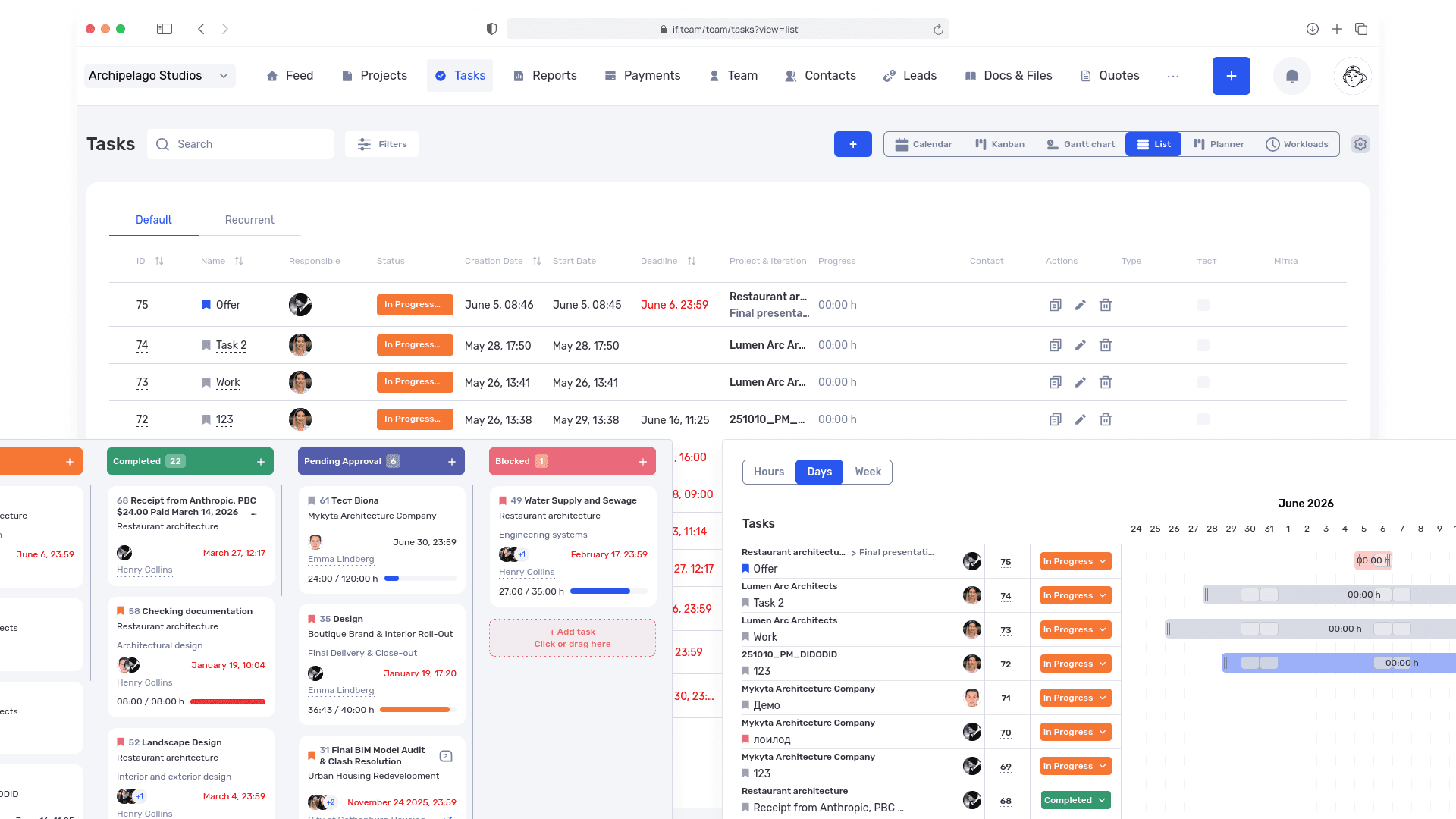This screenshot has height=819, width=1456.
Task: Go to Reports in the navigation
Action: [545, 76]
